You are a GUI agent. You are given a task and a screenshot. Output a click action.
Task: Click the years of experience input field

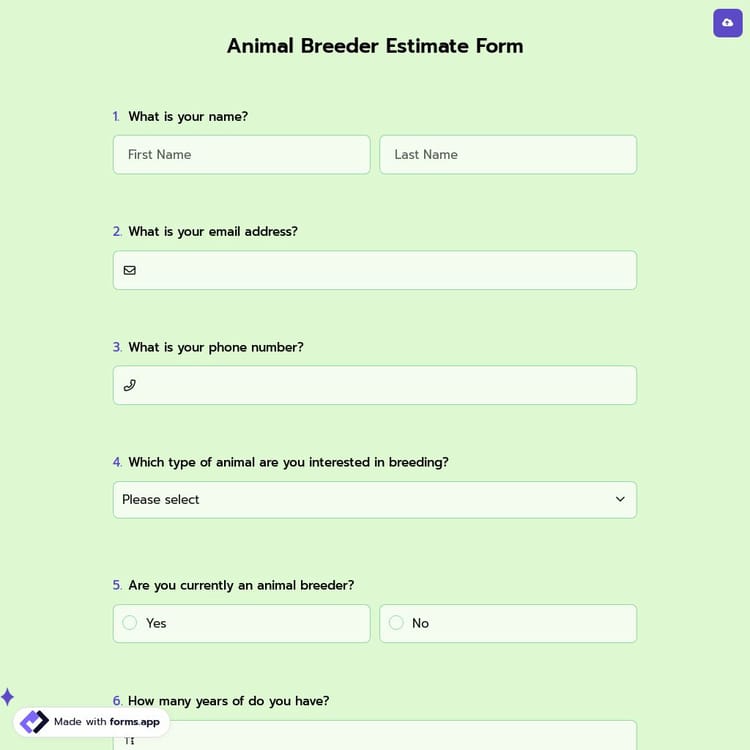pyautogui.click(x=385, y=738)
